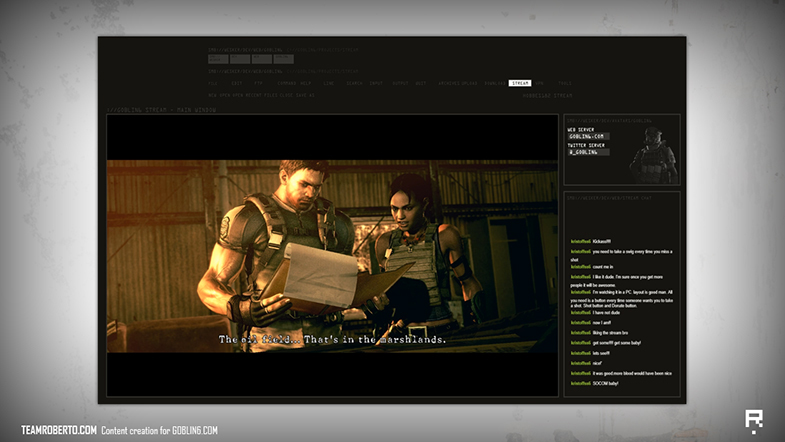The height and width of the screenshot is (442, 785).
Task: Click the 'I have not dude' chat message
Action: (x=606, y=312)
